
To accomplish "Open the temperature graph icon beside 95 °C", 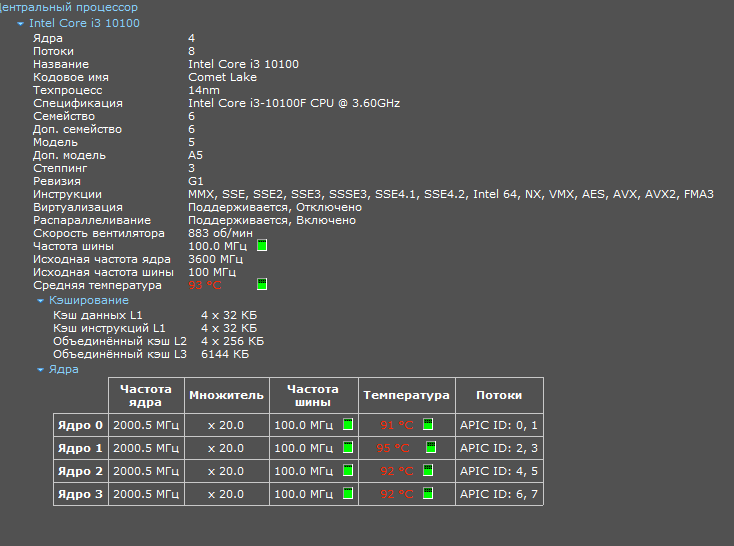I will [x=431, y=447].
